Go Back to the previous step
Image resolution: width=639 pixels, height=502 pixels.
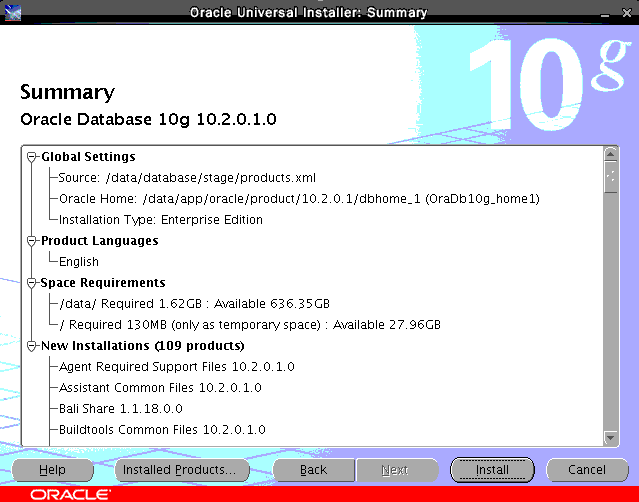(313, 470)
